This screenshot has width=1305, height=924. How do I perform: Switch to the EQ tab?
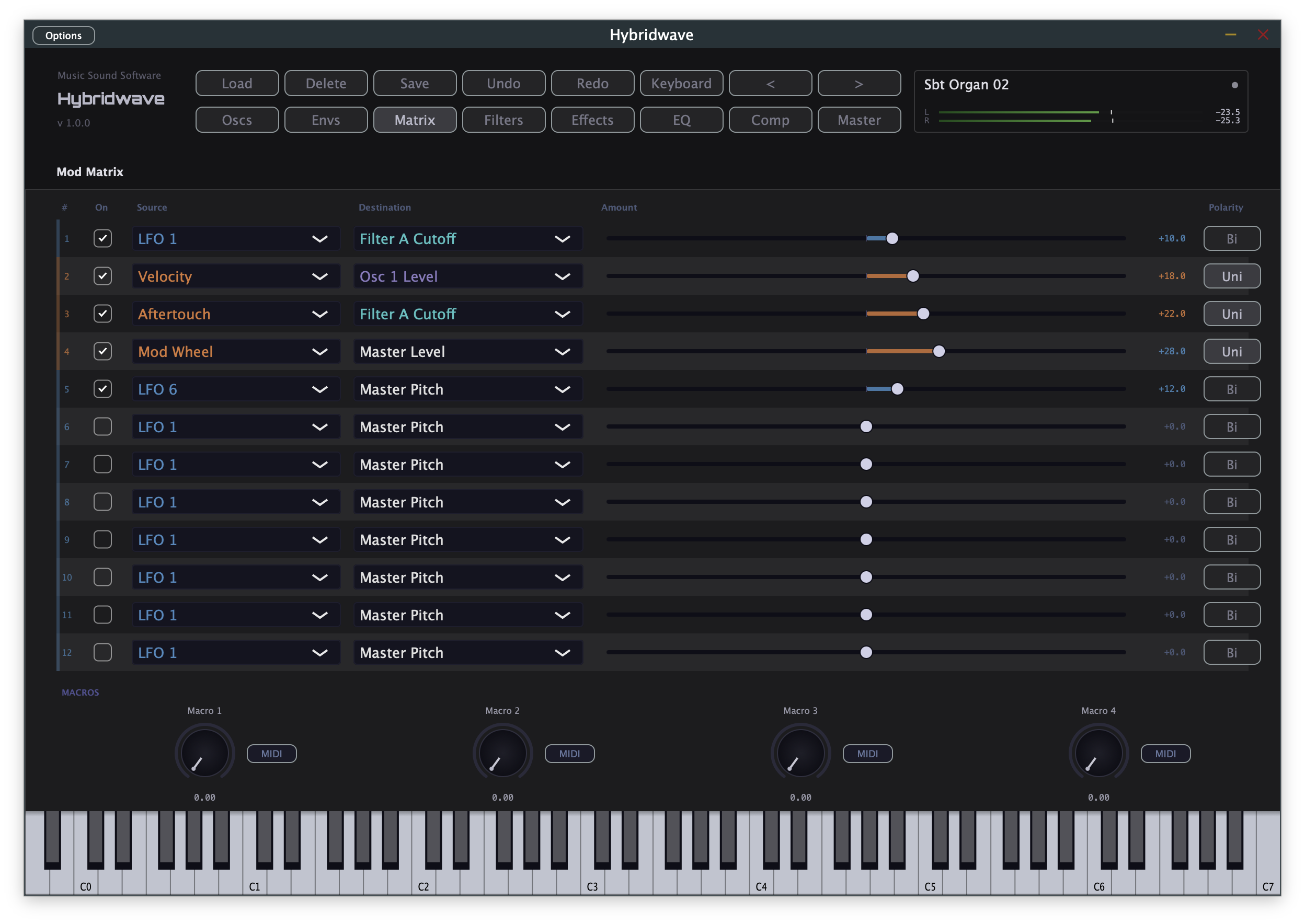click(x=681, y=120)
